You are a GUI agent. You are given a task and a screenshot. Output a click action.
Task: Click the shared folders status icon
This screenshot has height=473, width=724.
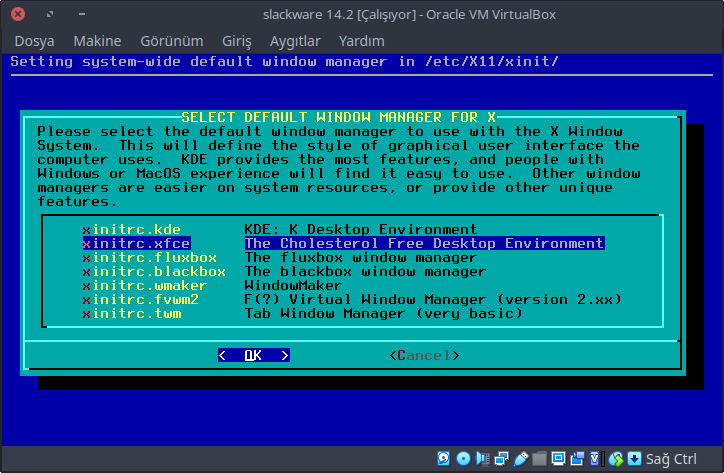pyautogui.click(x=539, y=458)
